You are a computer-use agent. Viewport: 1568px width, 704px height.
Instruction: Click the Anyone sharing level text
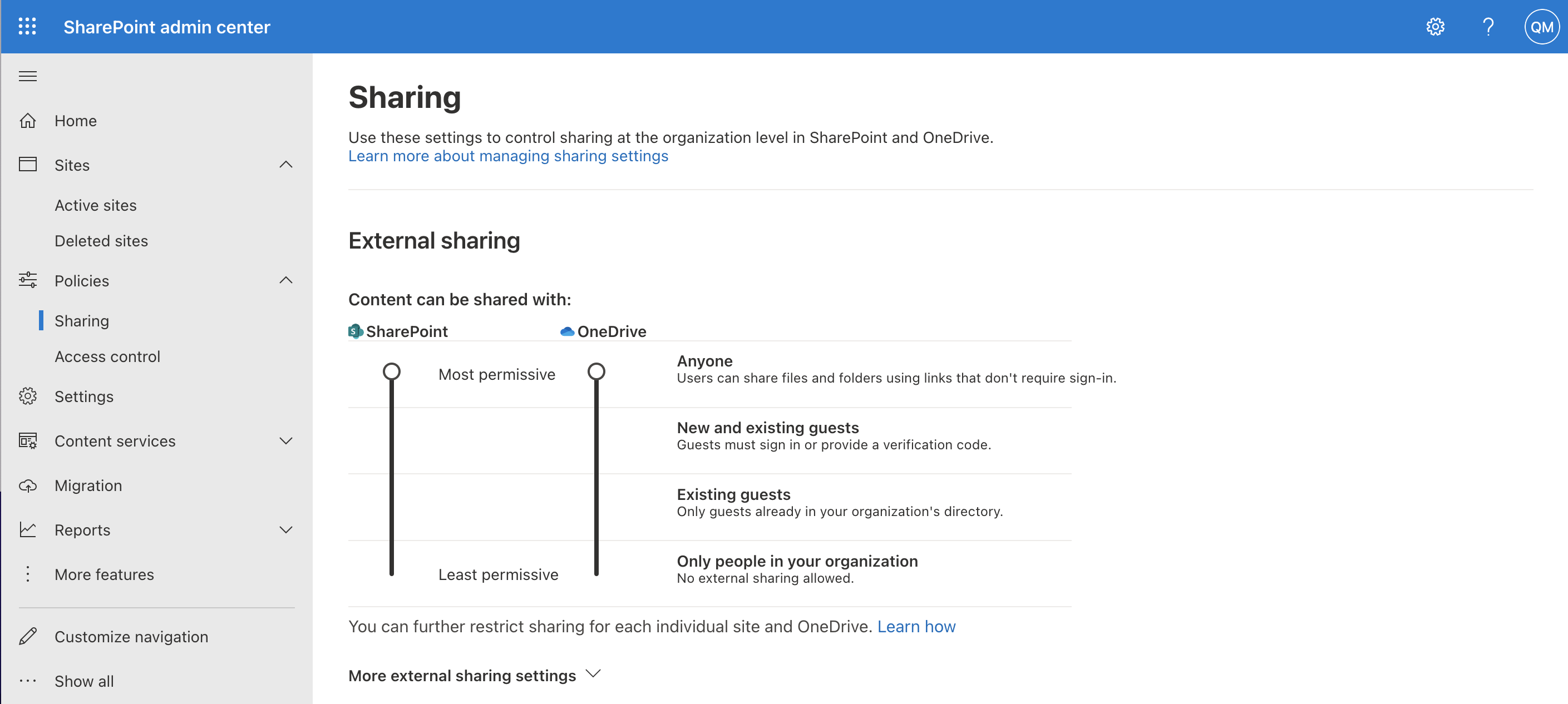click(x=704, y=361)
